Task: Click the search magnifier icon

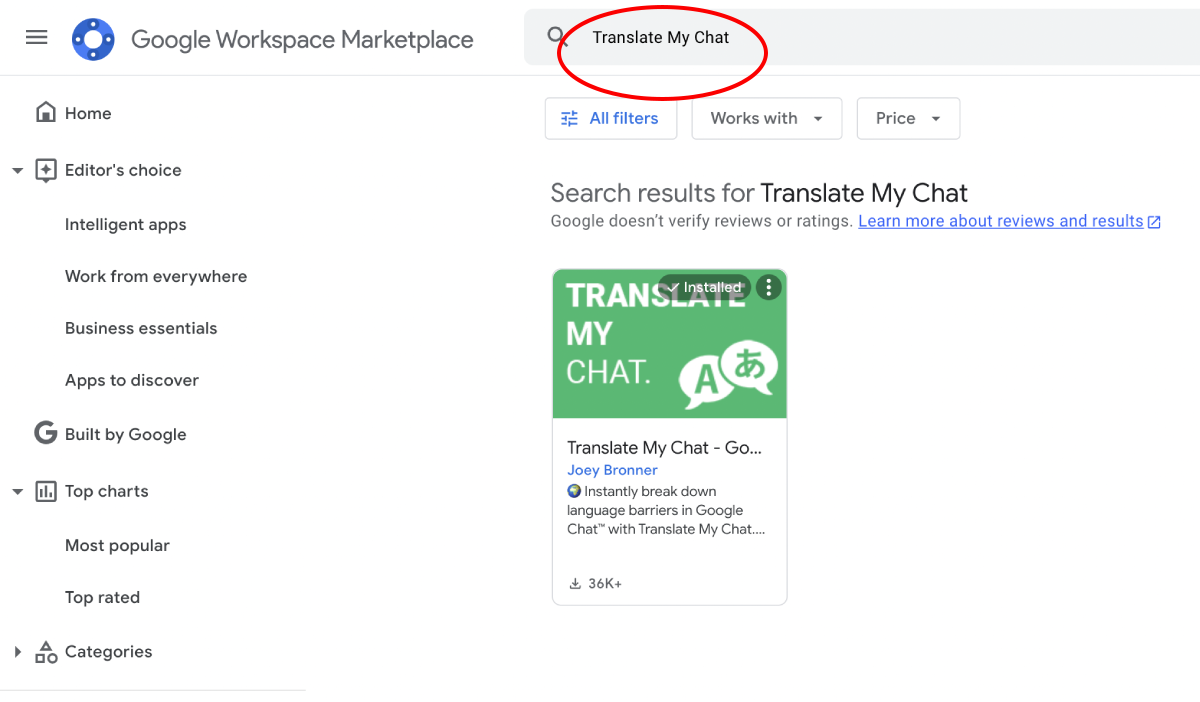Action: [x=557, y=37]
